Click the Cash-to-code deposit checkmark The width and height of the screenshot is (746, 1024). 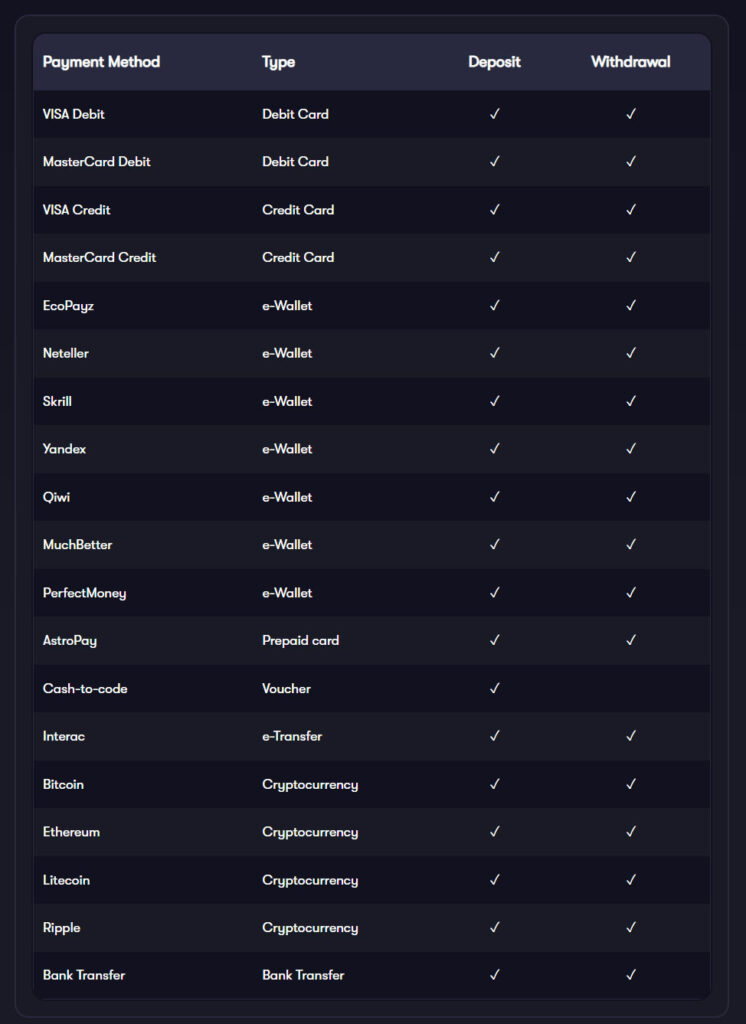pos(495,688)
